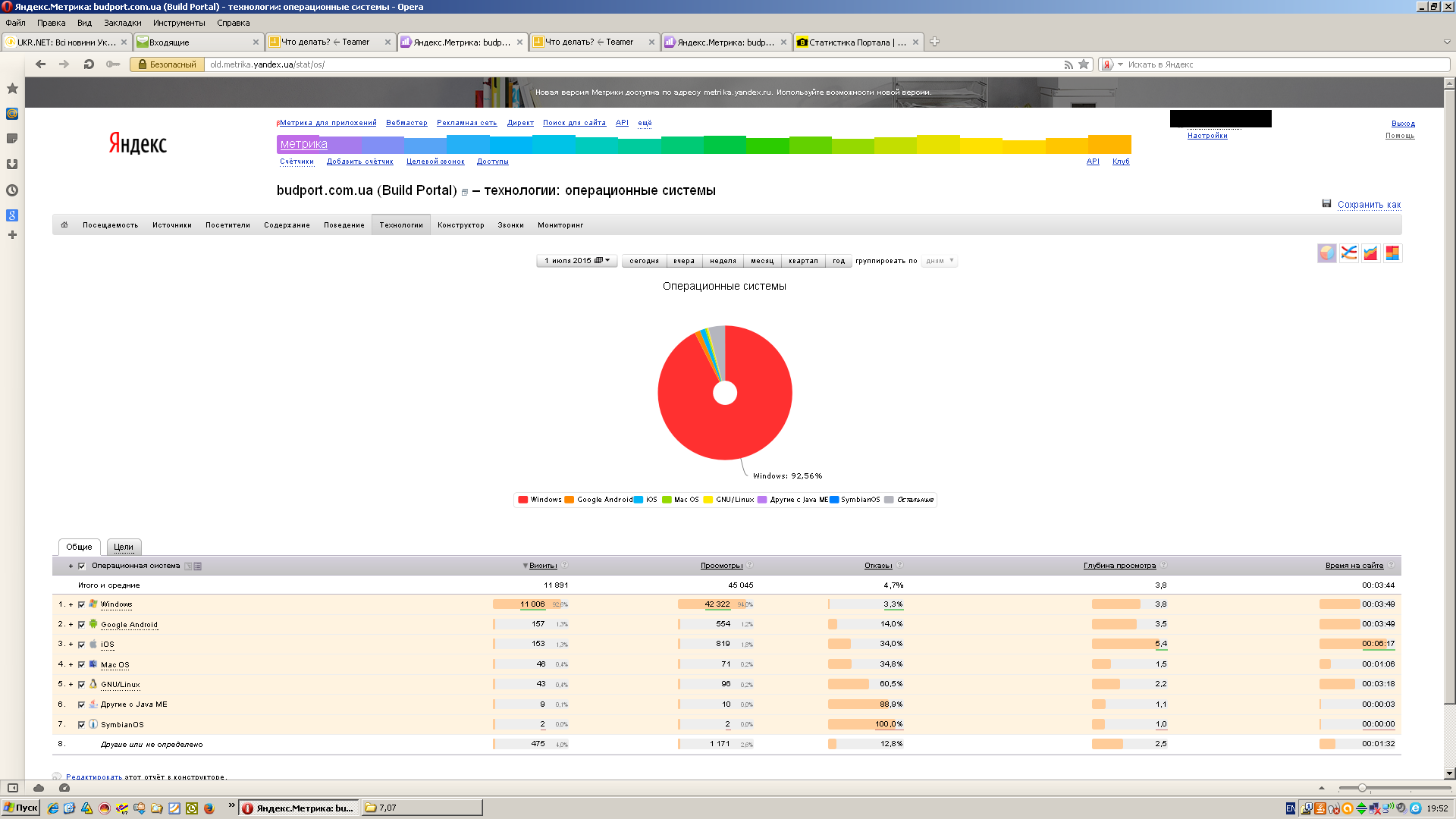Click the home icon in report navigation
This screenshot has height=819, width=1456.
pyautogui.click(x=64, y=225)
